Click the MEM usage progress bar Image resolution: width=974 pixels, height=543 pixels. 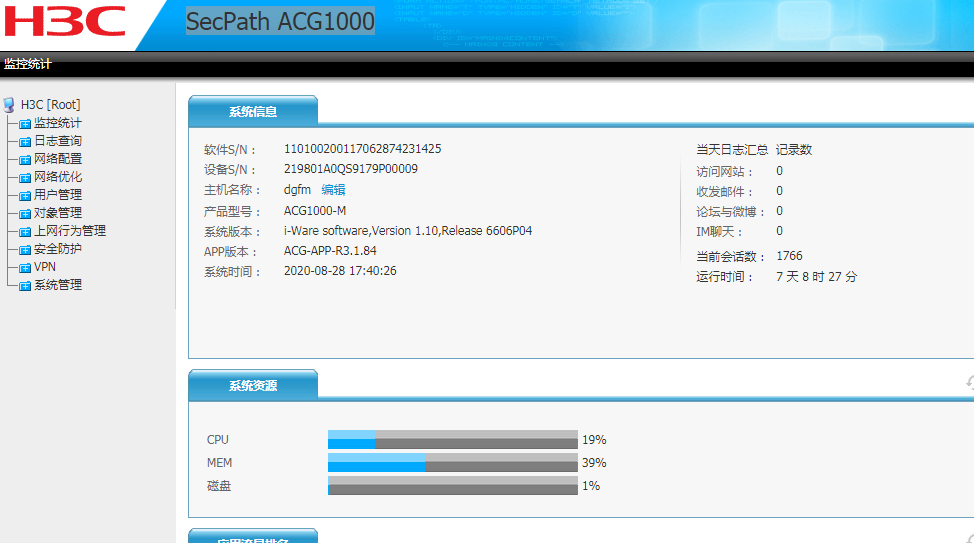click(453, 462)
